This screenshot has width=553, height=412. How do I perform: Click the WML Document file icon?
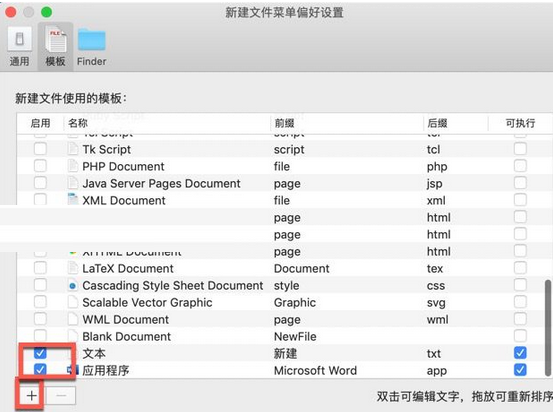(73, 319)
